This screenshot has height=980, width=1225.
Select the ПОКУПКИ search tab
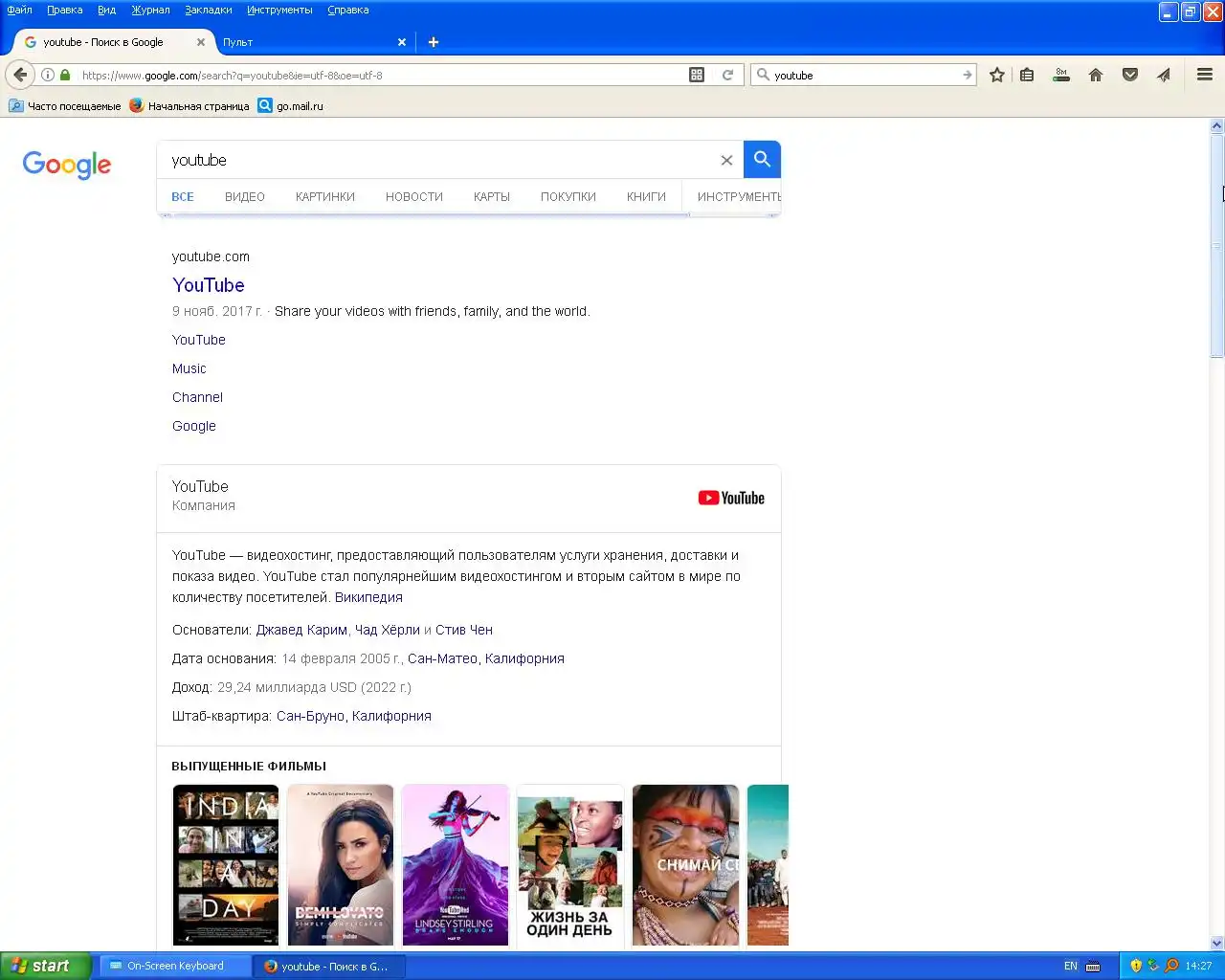tap(568, 197)
